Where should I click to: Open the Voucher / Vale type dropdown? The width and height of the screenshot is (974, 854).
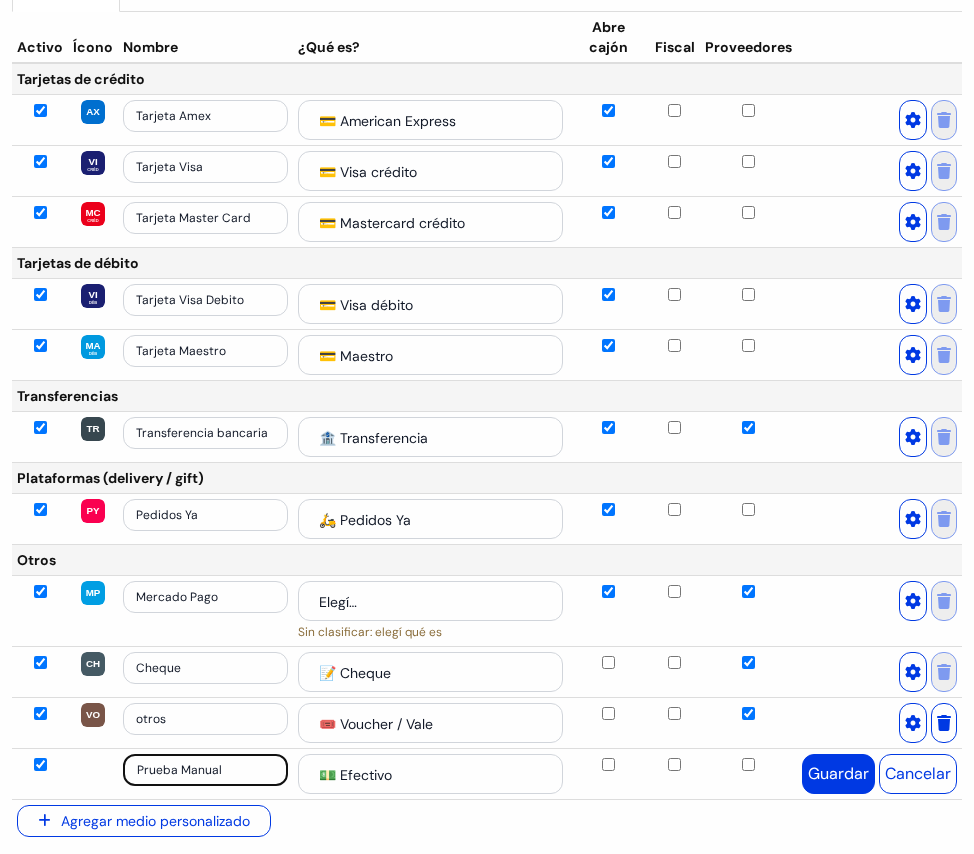pos(430,723)
